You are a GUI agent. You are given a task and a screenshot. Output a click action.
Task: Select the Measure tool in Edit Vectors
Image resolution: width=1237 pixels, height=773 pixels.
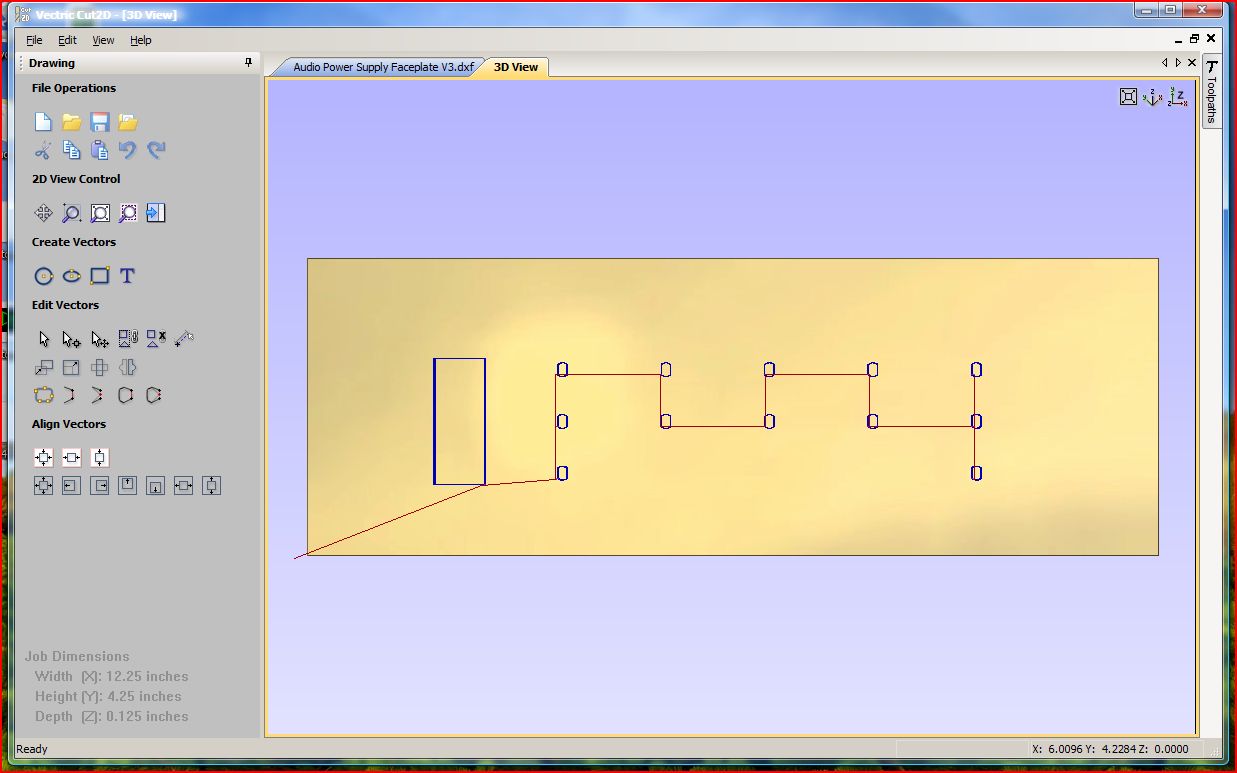183,338
